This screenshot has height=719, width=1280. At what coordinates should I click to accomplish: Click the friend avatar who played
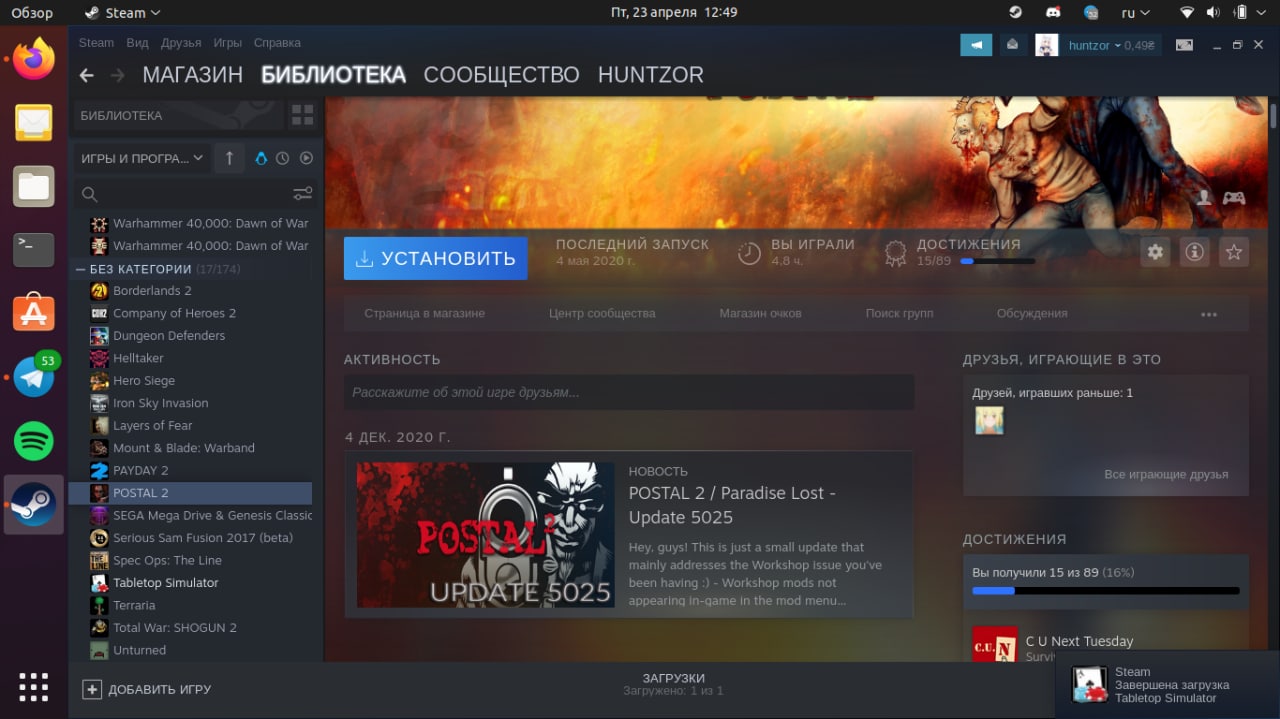[989, 420]
